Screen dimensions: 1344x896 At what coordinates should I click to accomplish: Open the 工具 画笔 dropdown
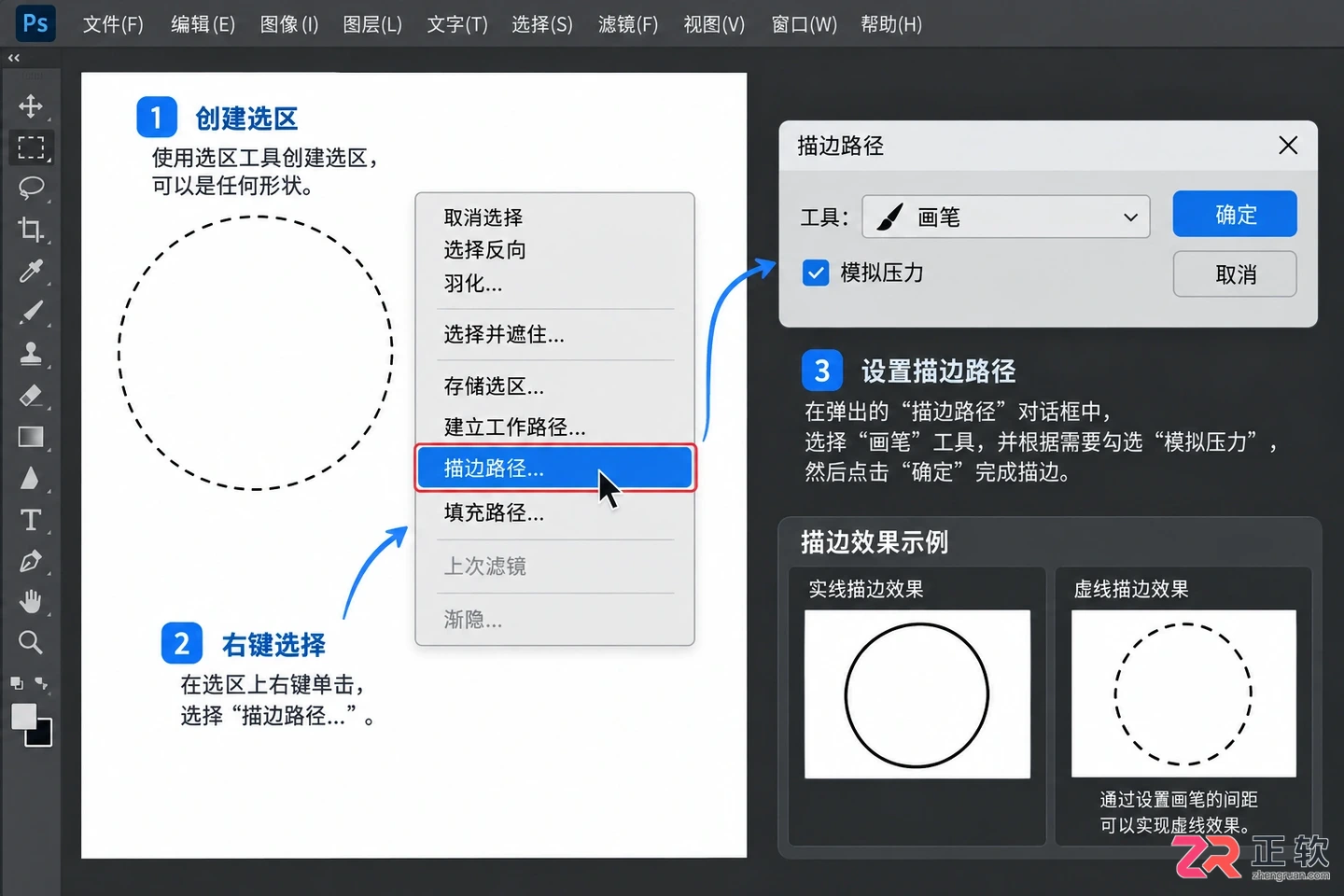[1005, 217]
